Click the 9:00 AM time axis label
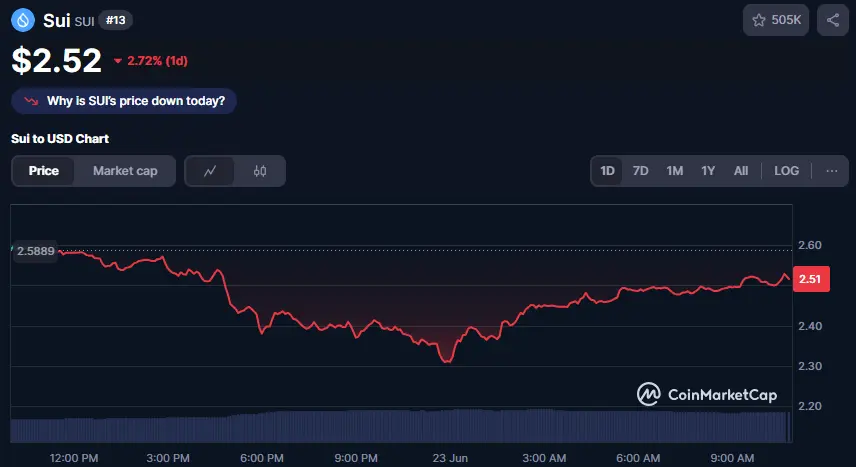The image size is (856, 467). click(732, 458)
